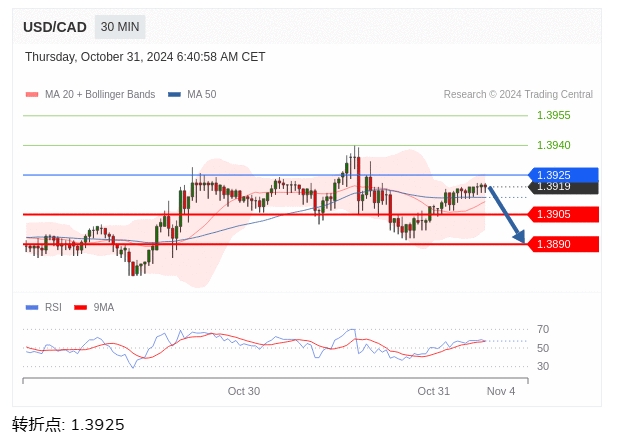Click the red 9MA legend swatch
624x442 pixels.
[80, 308]
